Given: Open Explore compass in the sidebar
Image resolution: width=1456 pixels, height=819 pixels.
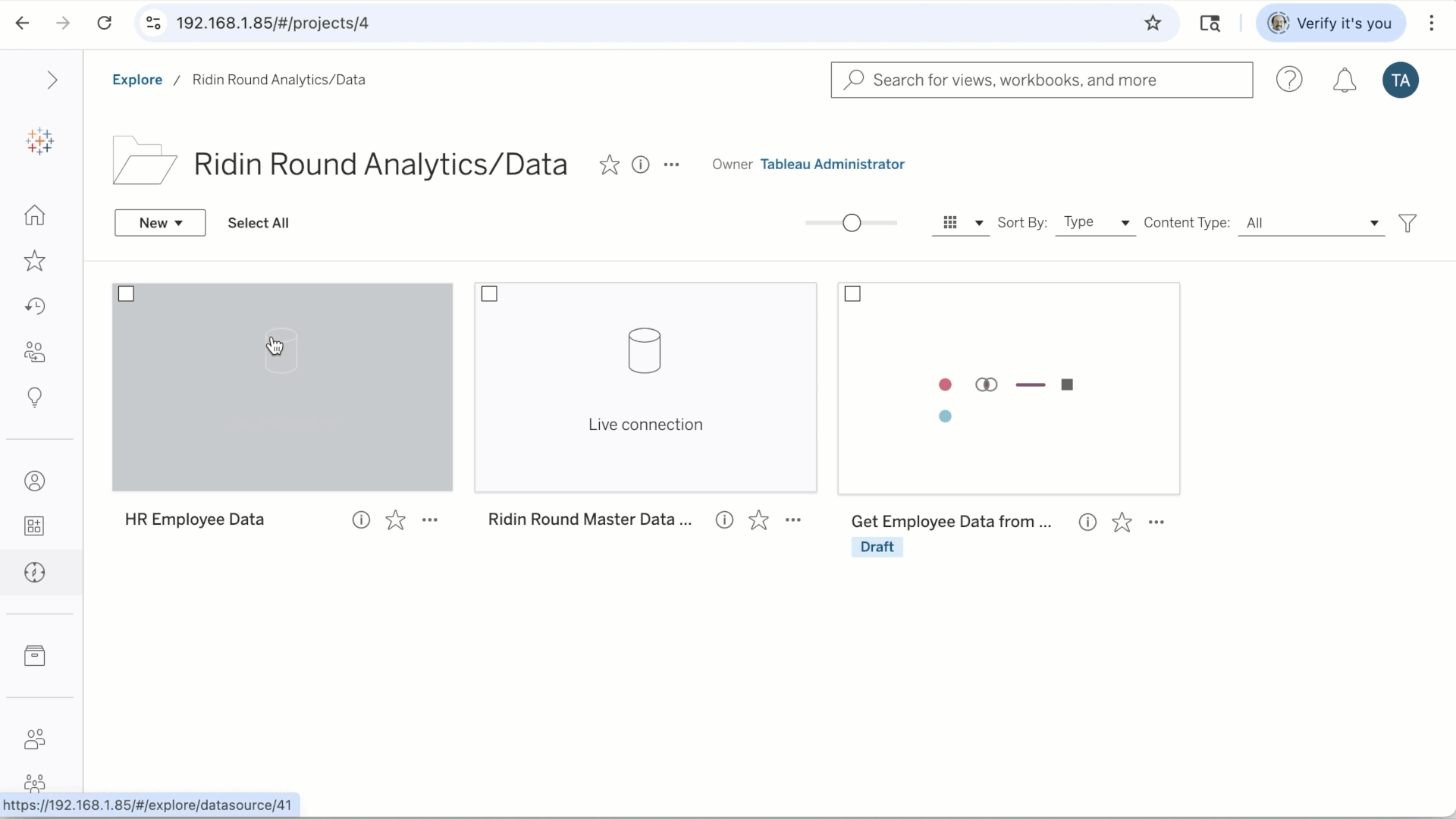Looking at the screenshot, I should click(35, 573).
